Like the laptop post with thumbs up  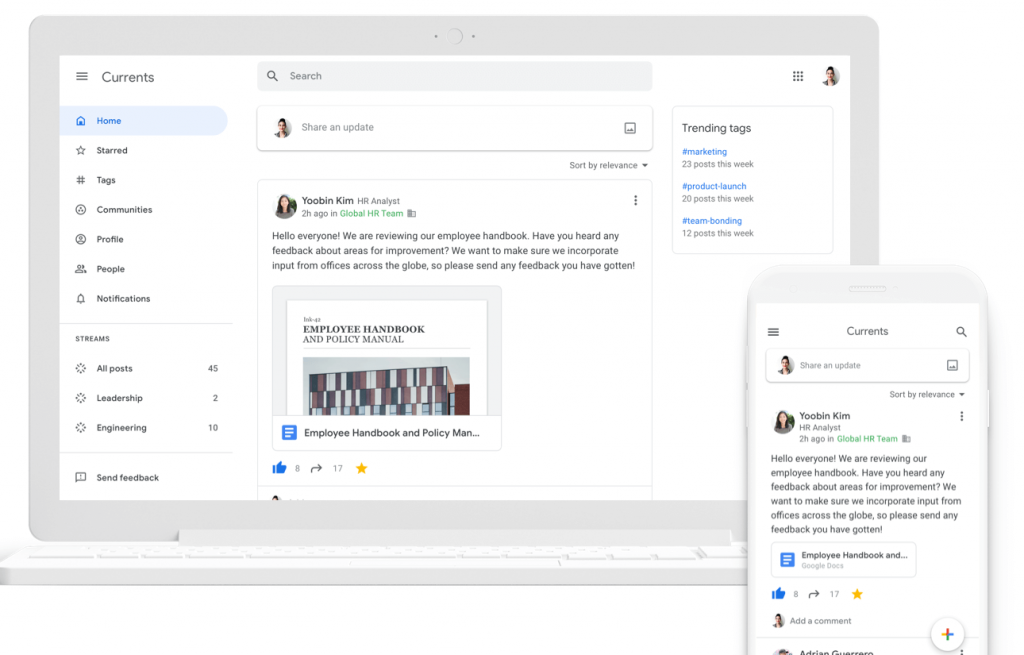[x=280, y=468]
